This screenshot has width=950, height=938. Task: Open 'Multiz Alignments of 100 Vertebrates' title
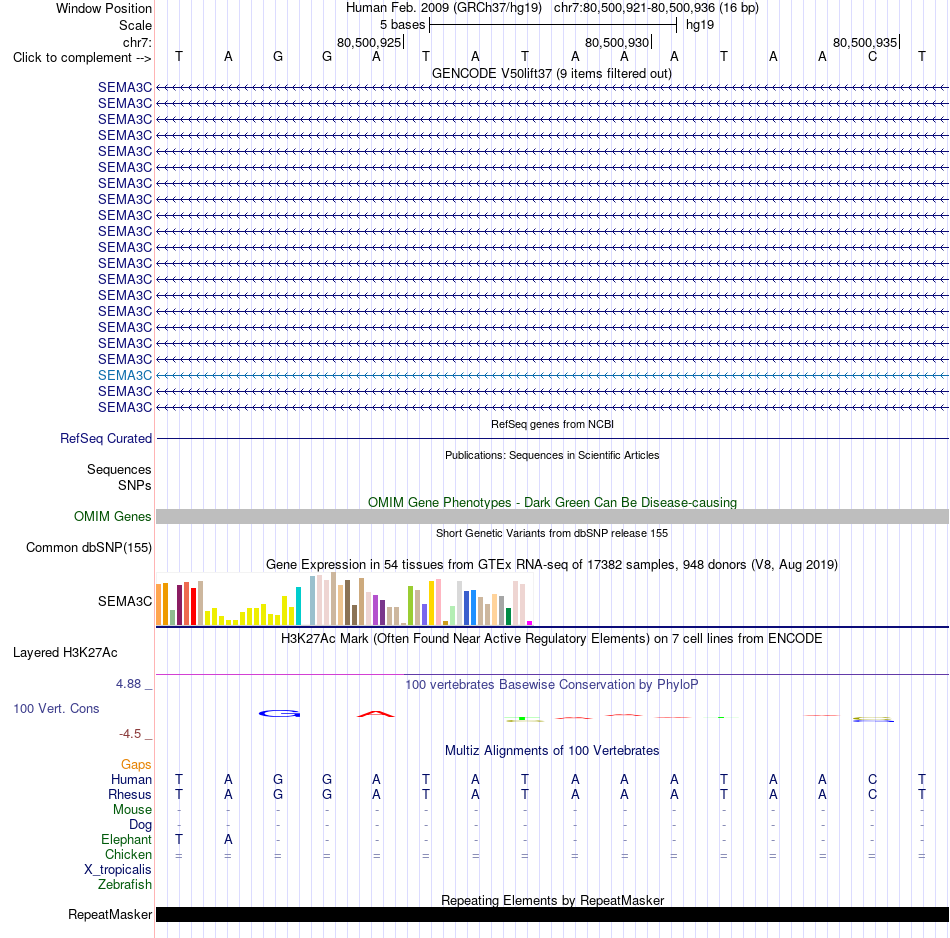point(552,750)
